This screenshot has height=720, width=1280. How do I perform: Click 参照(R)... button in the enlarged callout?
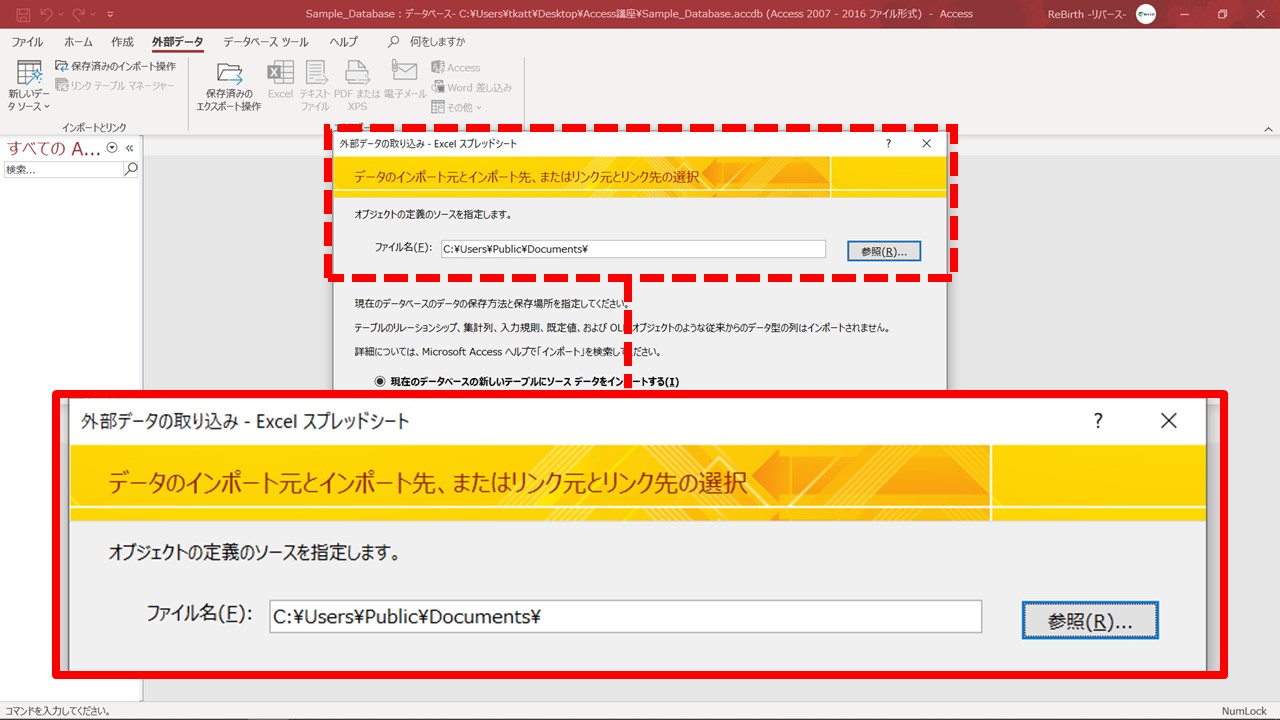point(1089,620)
